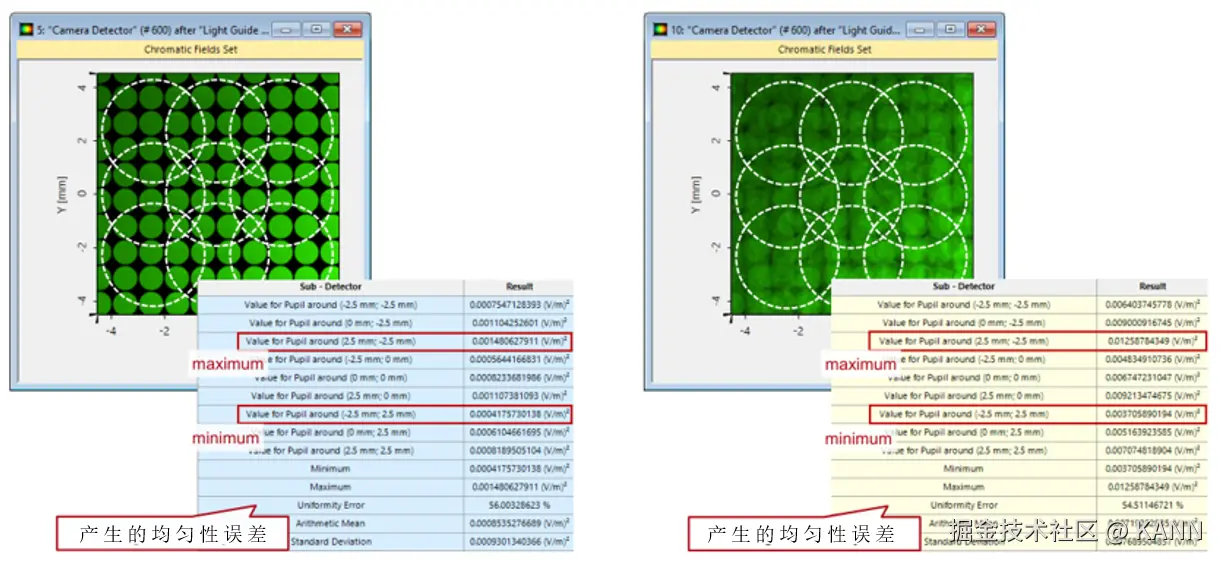Maximize the window 10 Camera Detector
1221x562 pixels.
coord(950,30)
